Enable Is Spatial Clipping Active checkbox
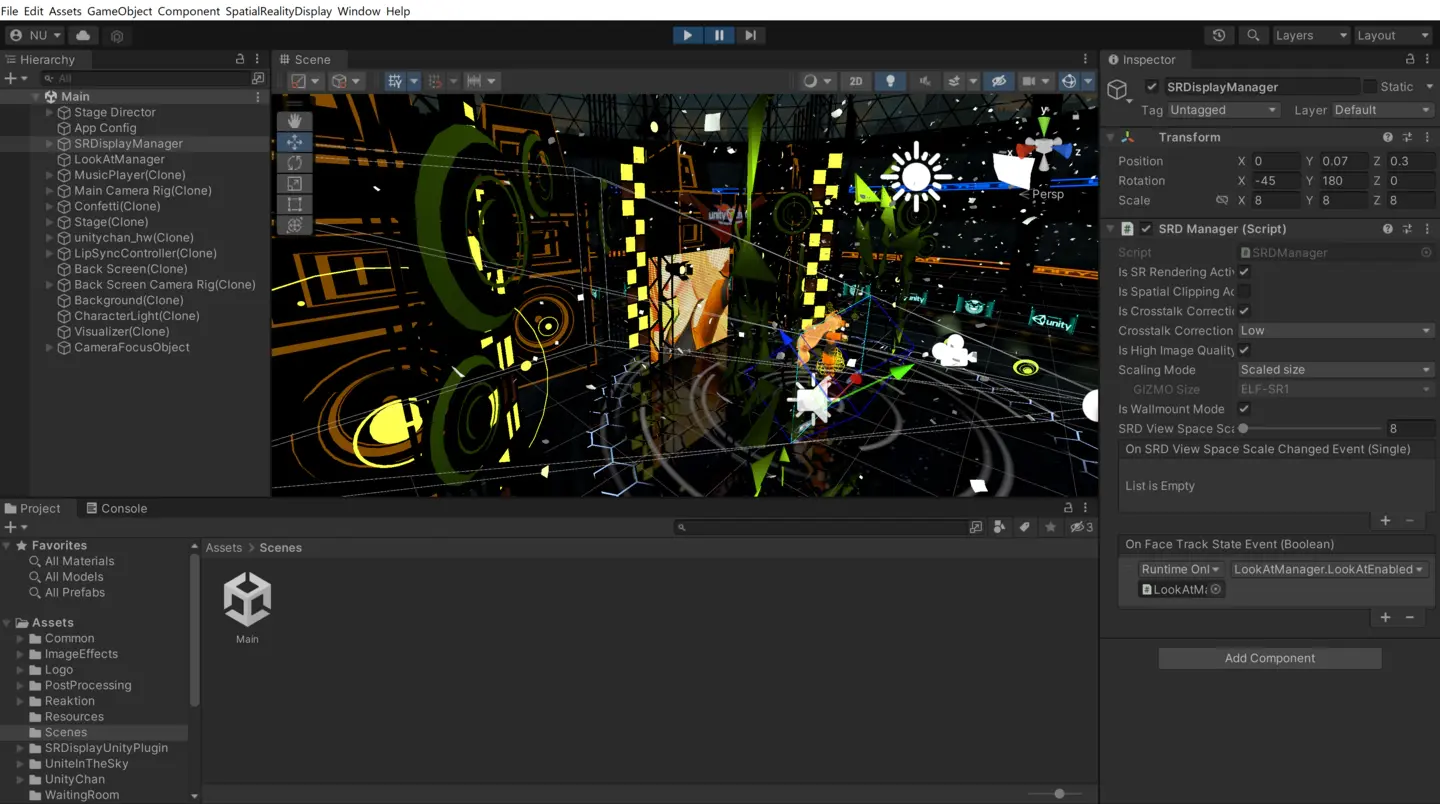Image resolution: width=1440 pixels, height=804 pixels. (1244, 292)
